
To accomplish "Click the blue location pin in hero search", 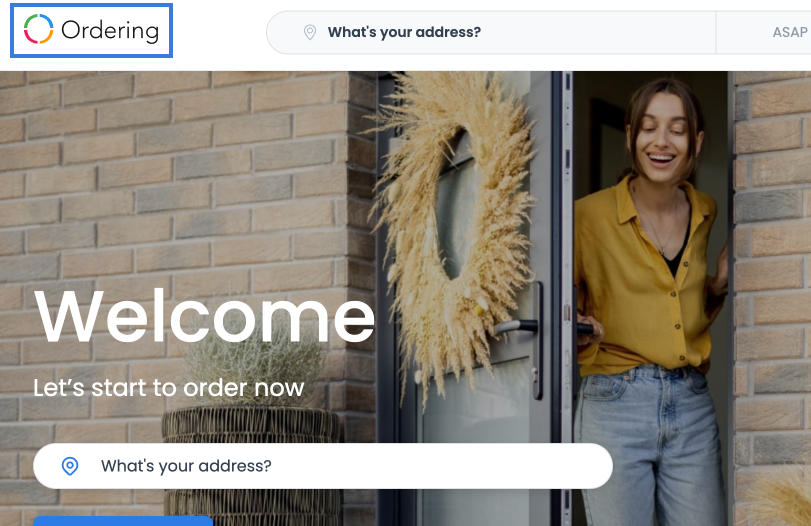I will tap(70, 466).
